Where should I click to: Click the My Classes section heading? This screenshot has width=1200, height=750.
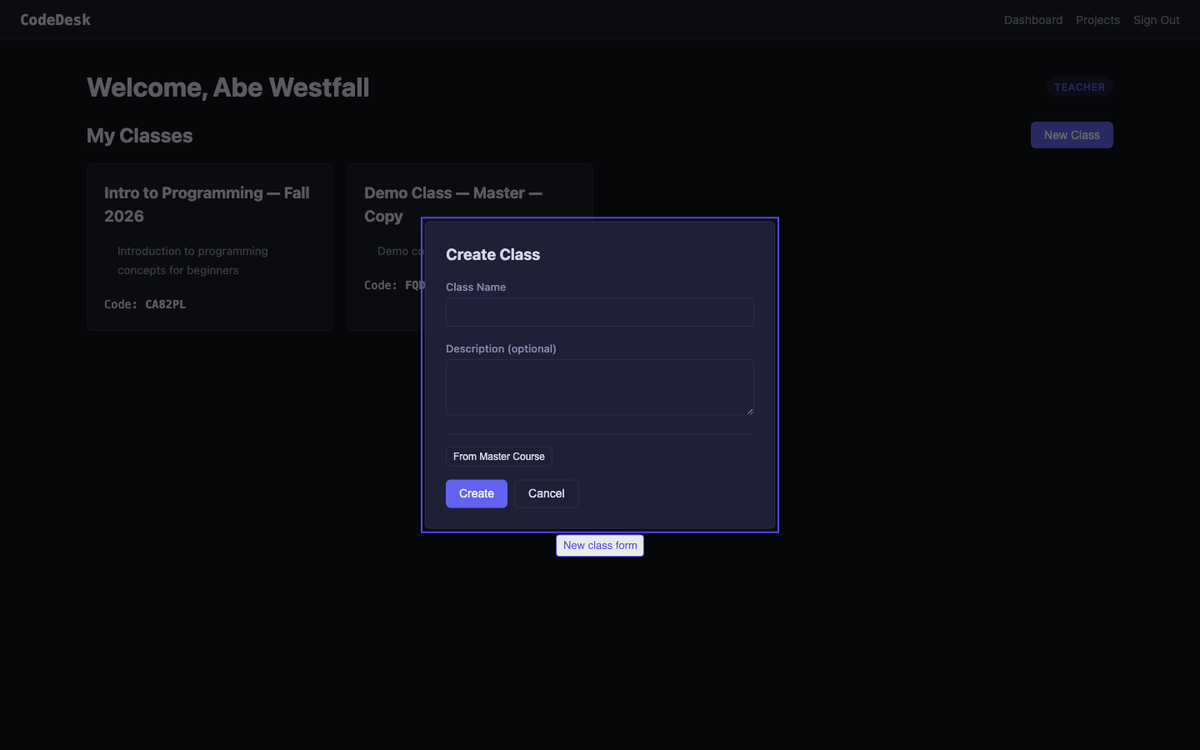[x=140, y=136]
